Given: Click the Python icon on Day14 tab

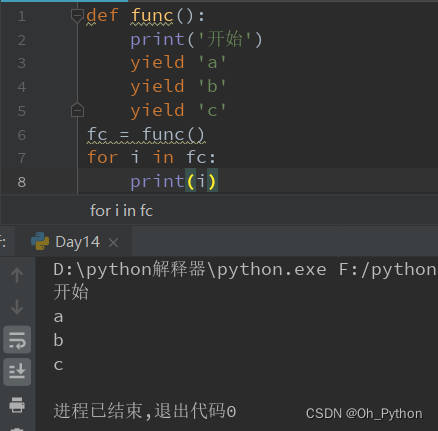Looking at the screenshot, I should pos(40,241).
